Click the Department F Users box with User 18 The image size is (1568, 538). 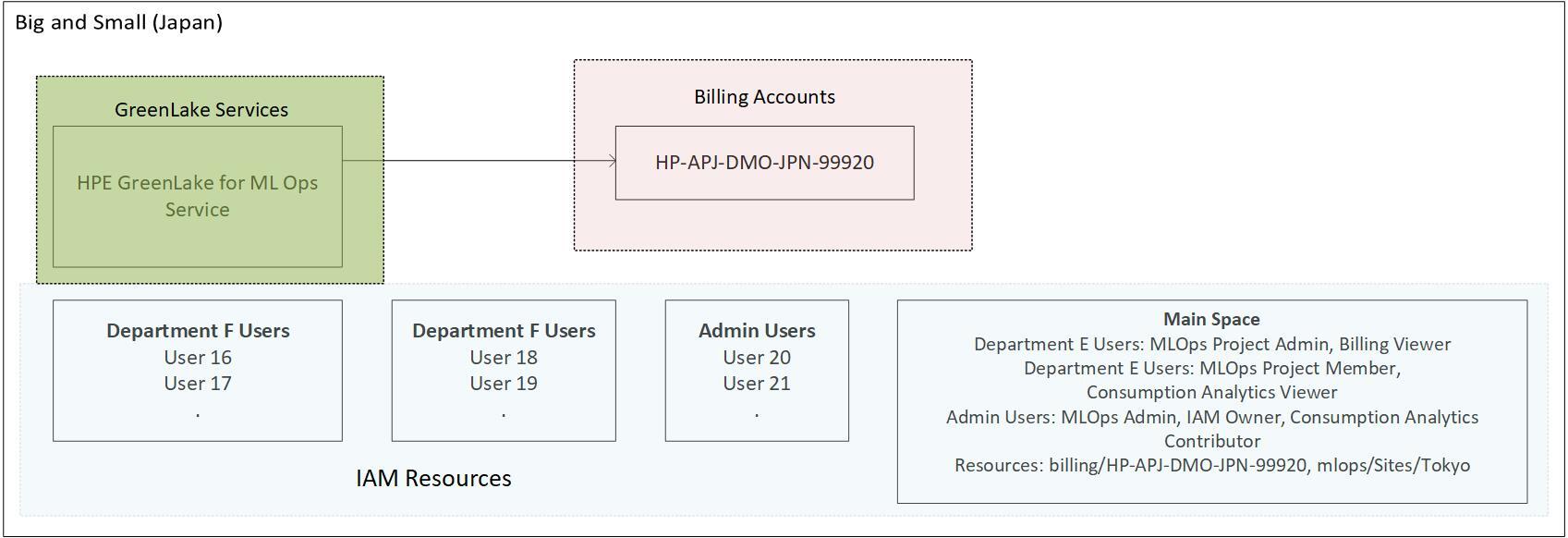[x=504, y=370]
